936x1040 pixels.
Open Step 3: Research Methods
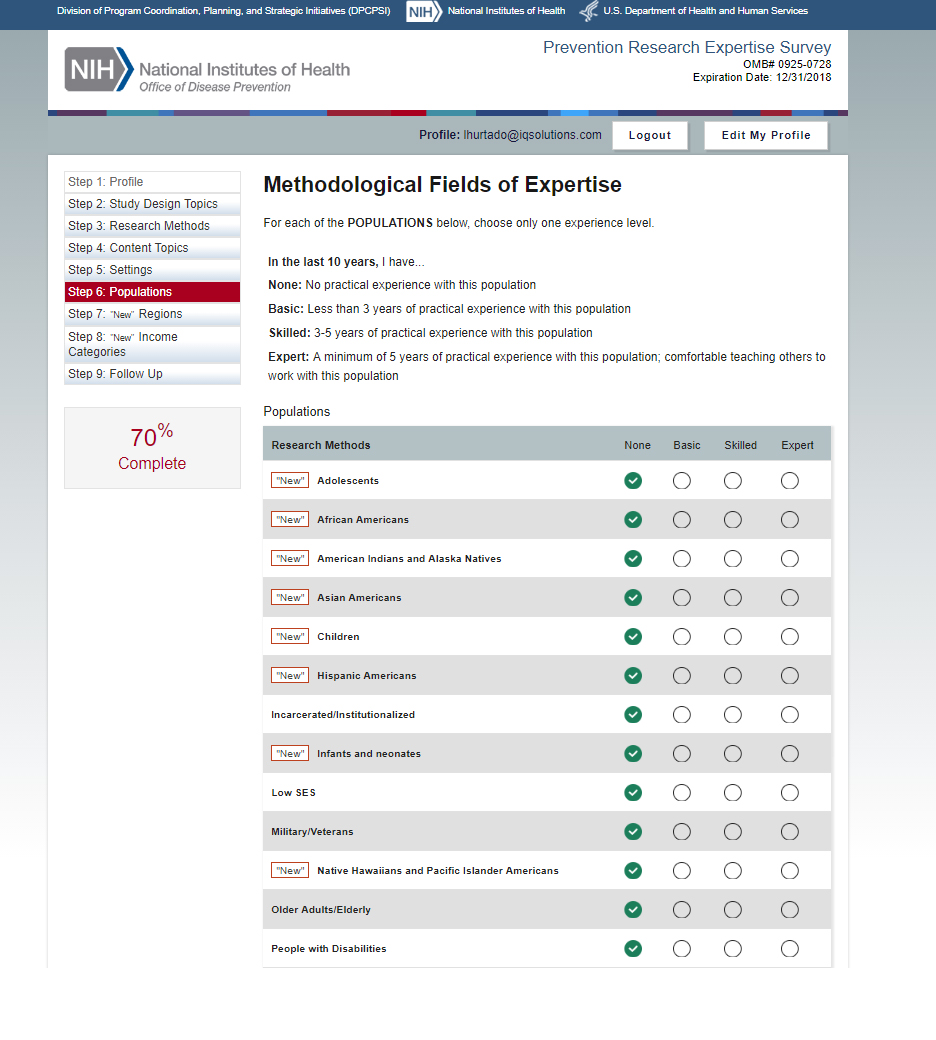[152, 226]
